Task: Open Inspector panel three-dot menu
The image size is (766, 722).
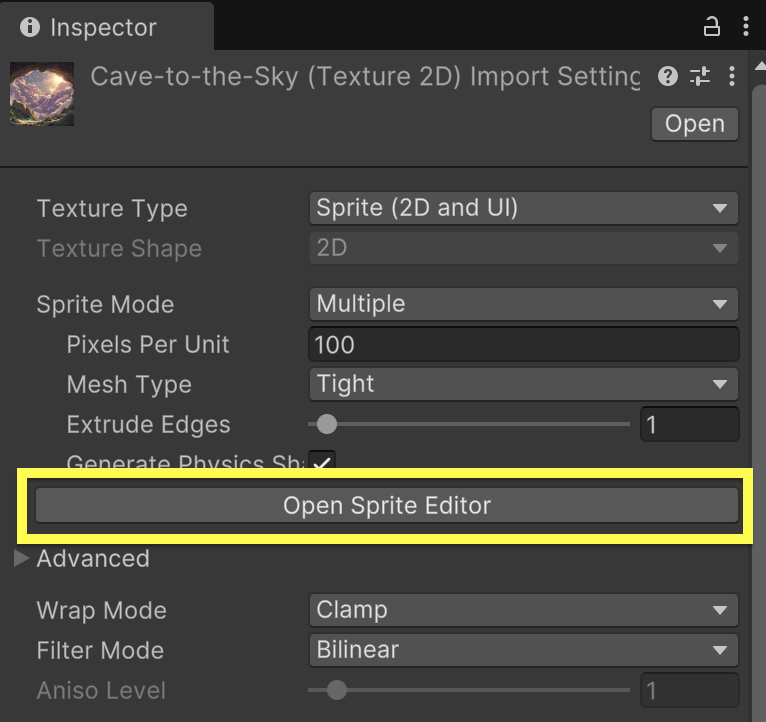Action: (x=745, y=26)
